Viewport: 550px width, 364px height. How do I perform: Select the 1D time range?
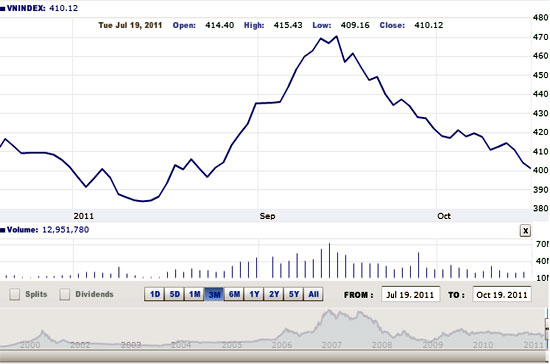tap(154, 294)
